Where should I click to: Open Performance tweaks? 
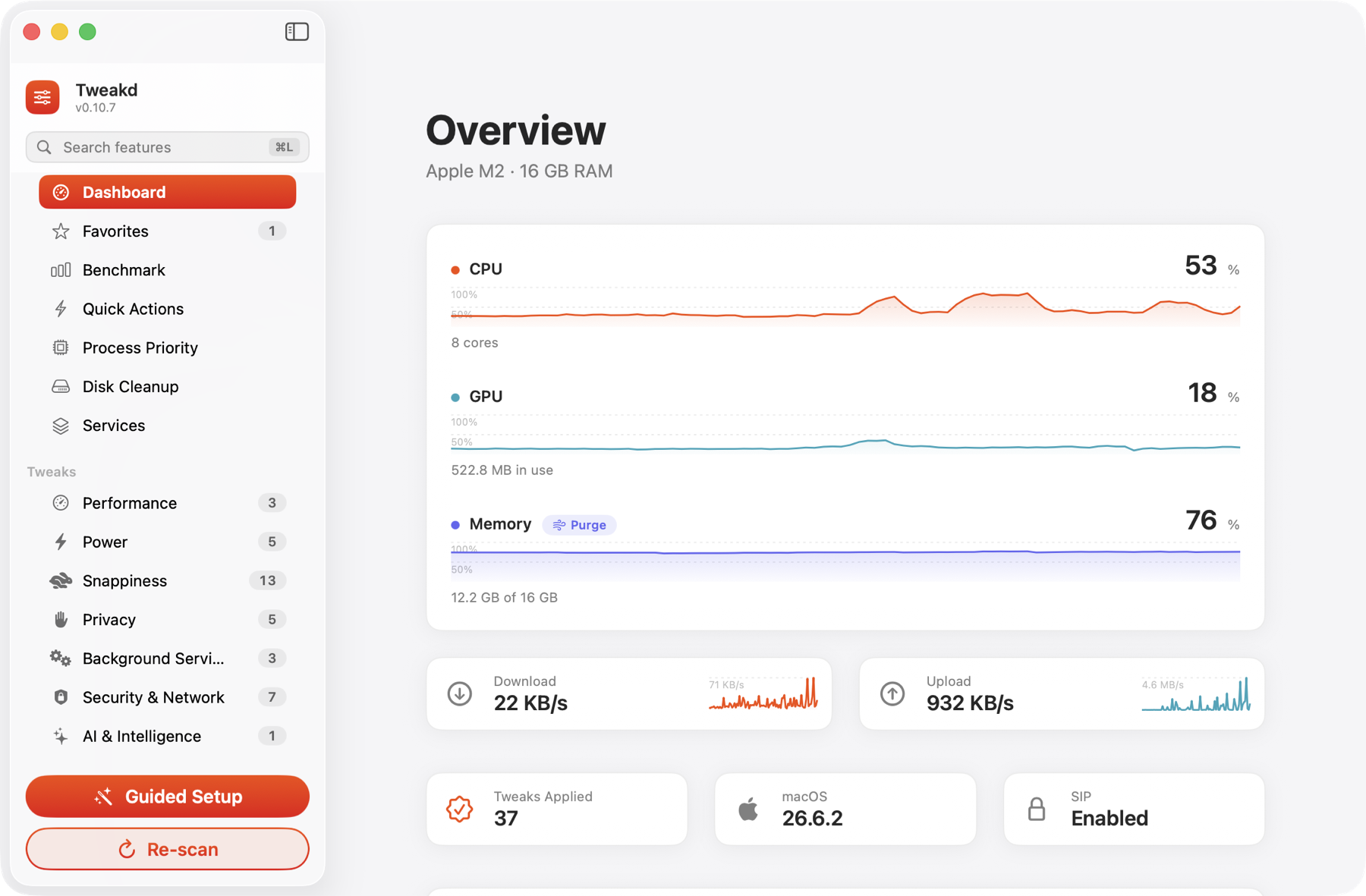[x=168, y=503]
